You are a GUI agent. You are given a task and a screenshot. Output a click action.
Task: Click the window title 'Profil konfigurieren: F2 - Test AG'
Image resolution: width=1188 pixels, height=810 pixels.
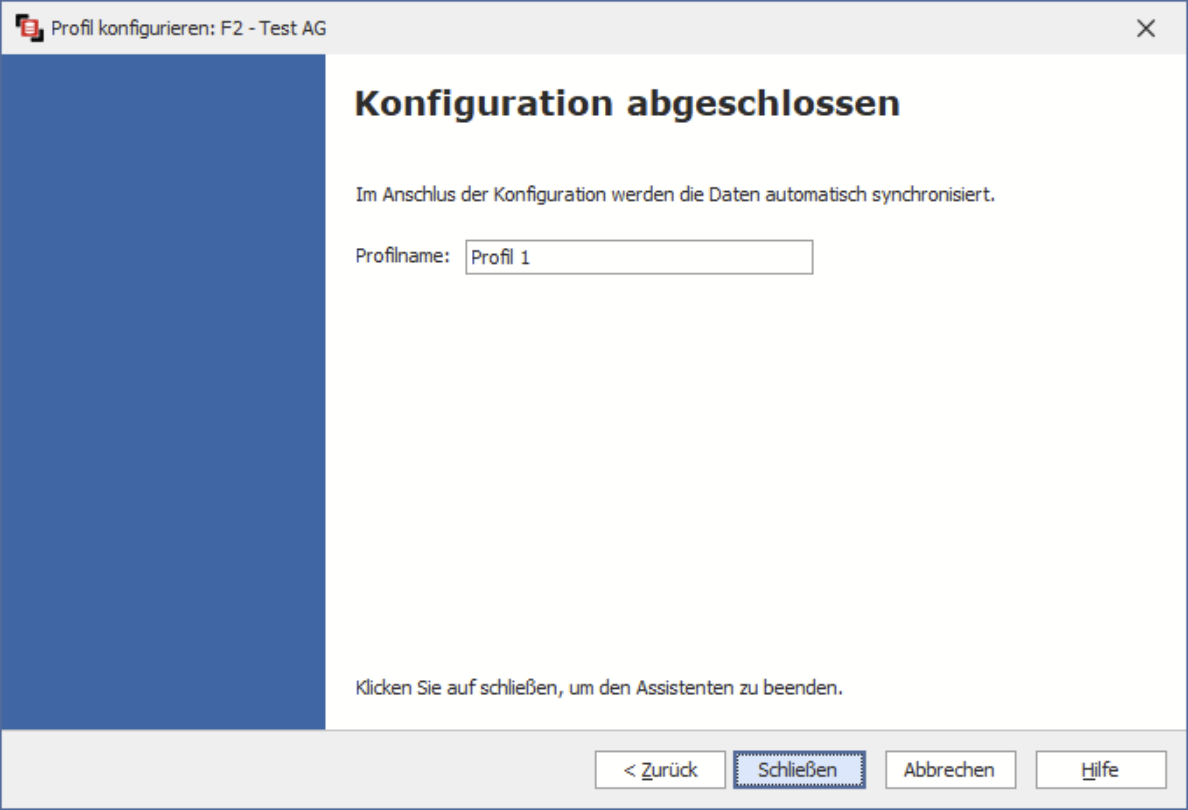pyautogui.click(x=188, y=28)
